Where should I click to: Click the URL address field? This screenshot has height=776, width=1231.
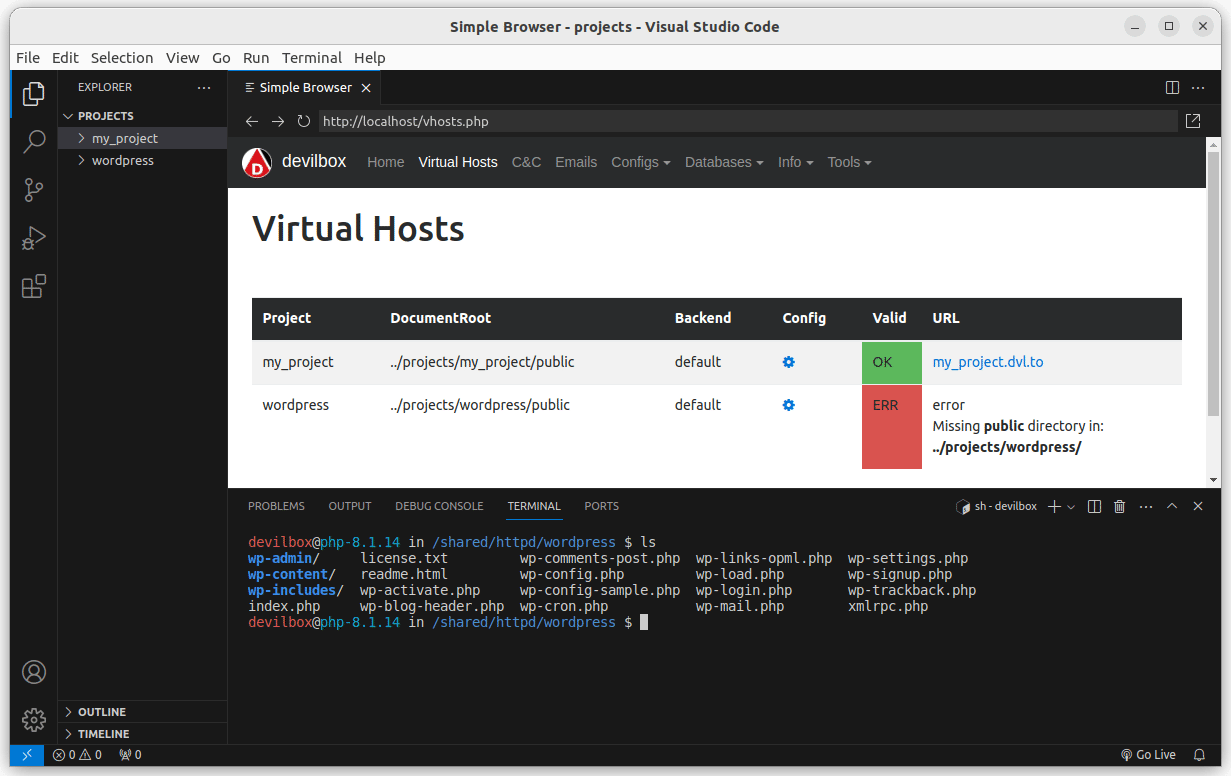pos(746,121)
